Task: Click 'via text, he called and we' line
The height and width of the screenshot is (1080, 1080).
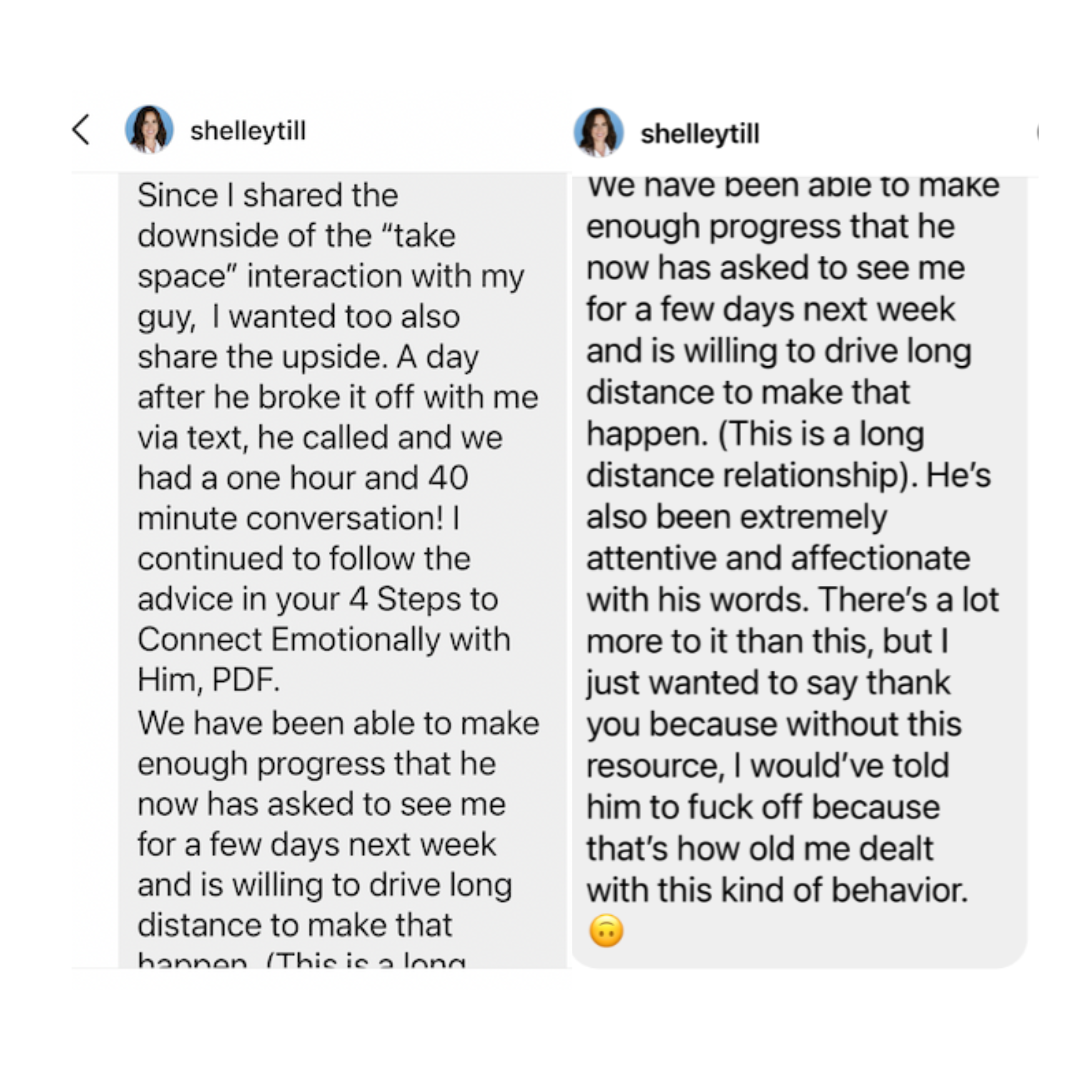Action: [x=320, y=437]
